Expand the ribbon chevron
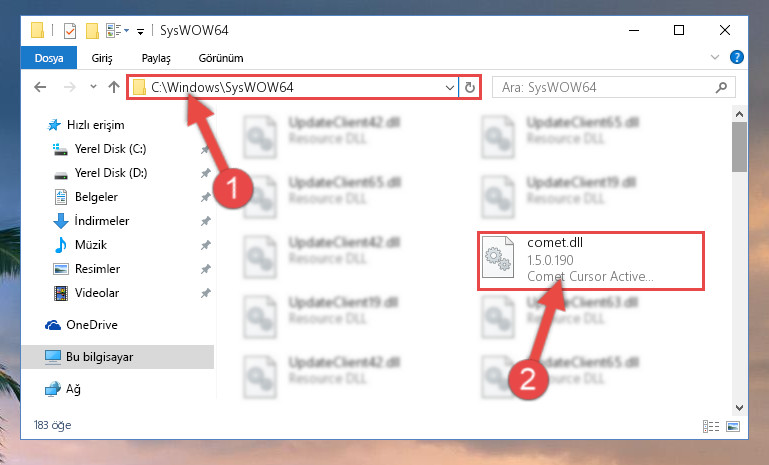769x465 pixels. [715, 57]
